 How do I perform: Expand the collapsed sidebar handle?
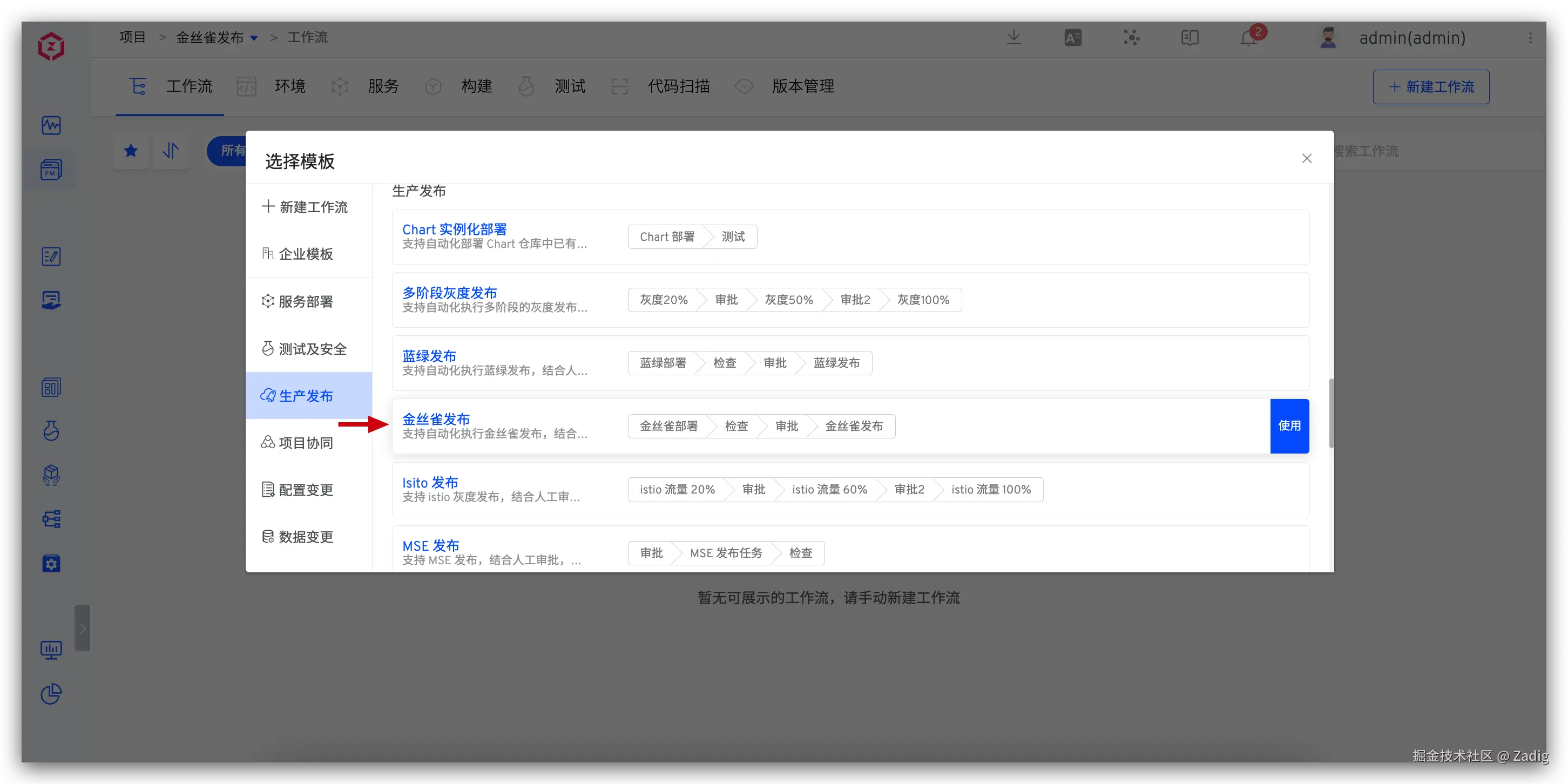tap(82, 628)
